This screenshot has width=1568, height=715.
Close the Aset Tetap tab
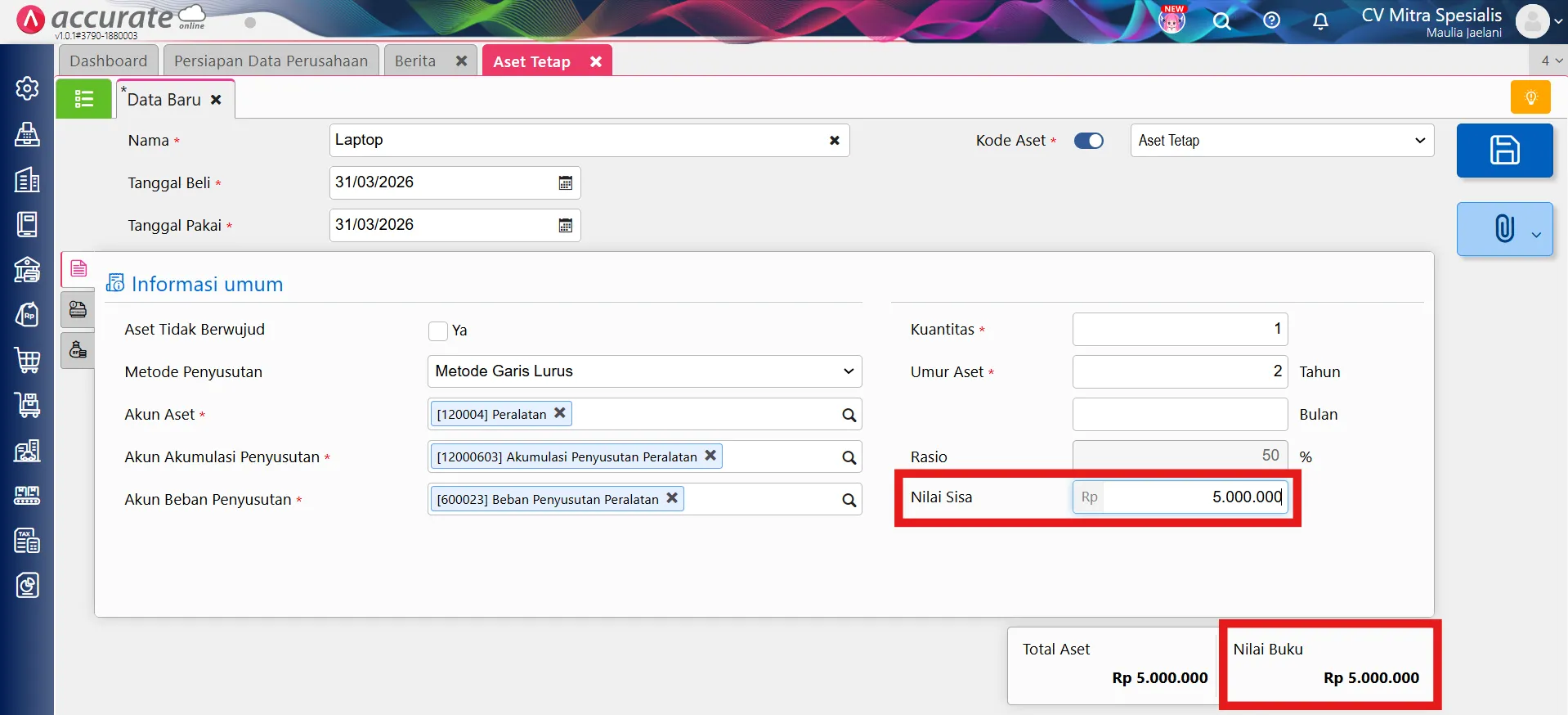coord(596,61)
